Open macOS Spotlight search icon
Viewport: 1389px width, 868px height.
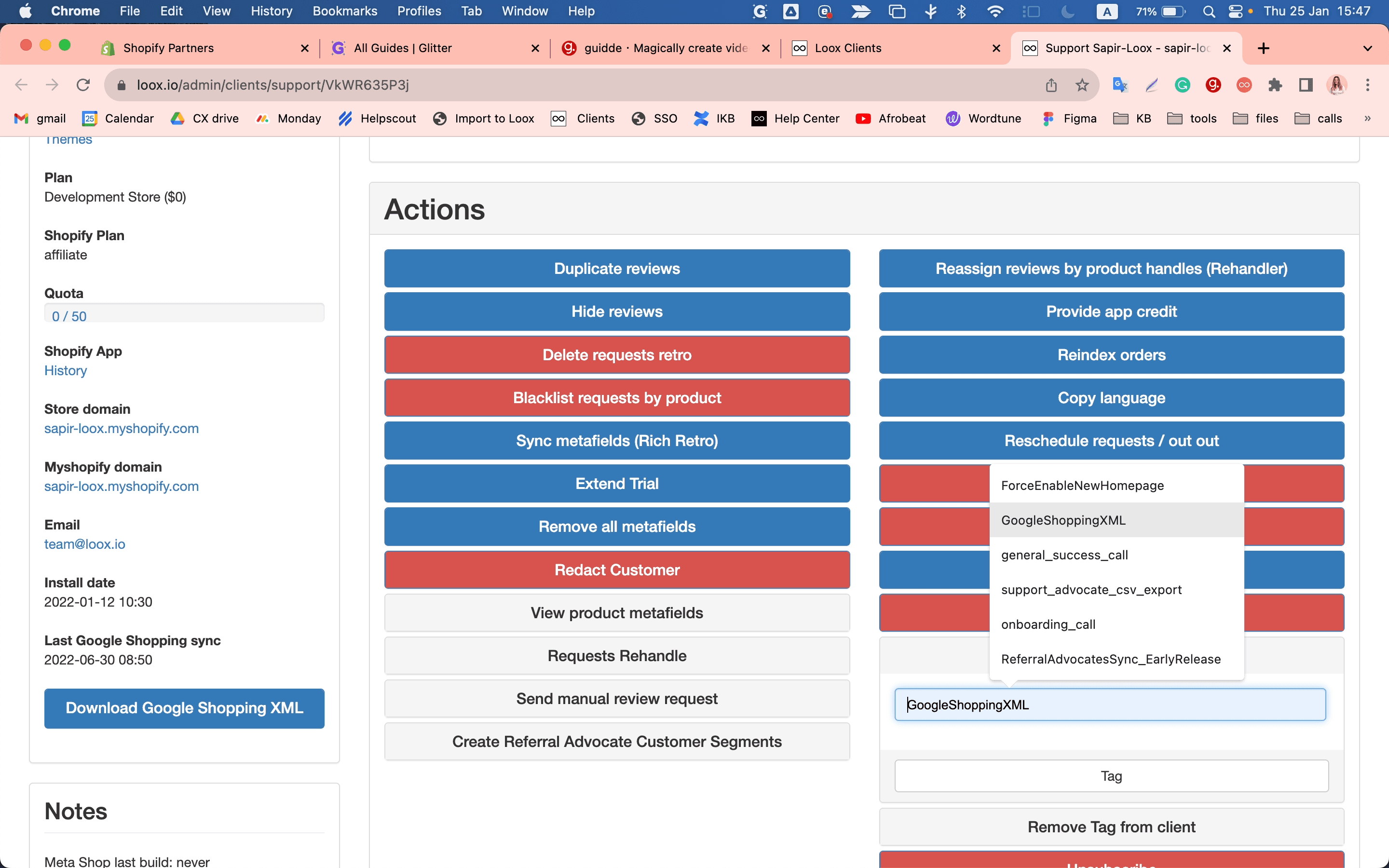point(1208,11)
